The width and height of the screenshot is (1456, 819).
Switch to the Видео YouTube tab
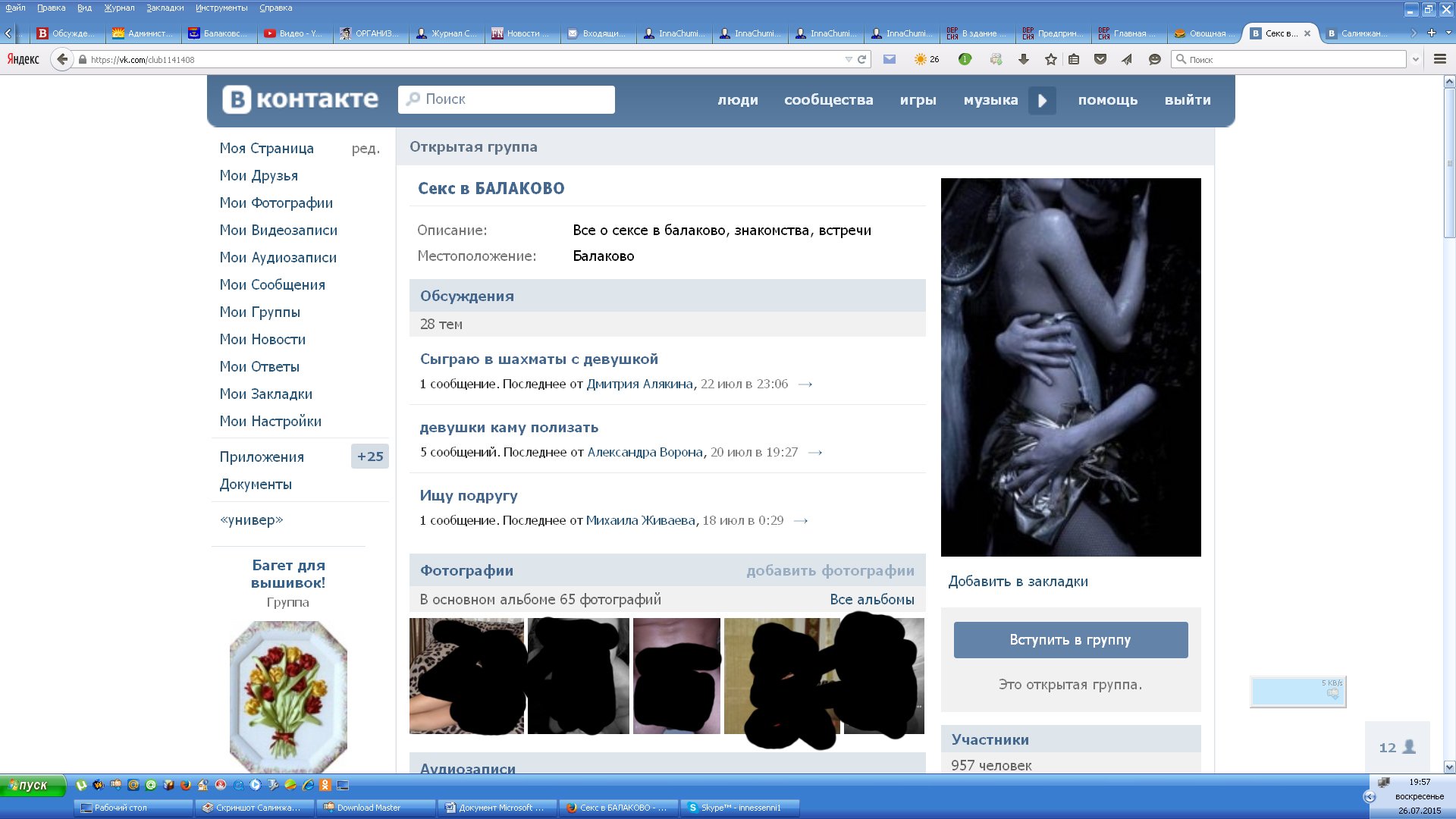pos(294,33)
